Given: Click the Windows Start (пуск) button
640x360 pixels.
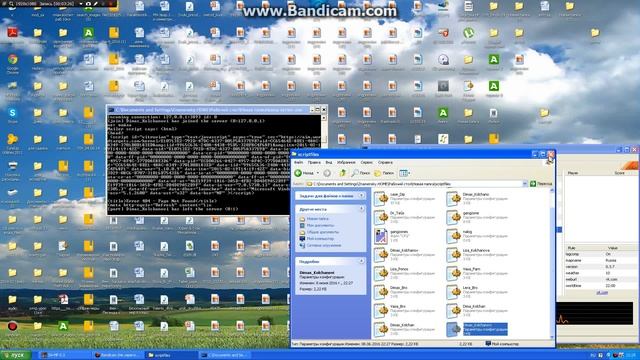Looking at the screenshot, I should (x=15, y=355).
